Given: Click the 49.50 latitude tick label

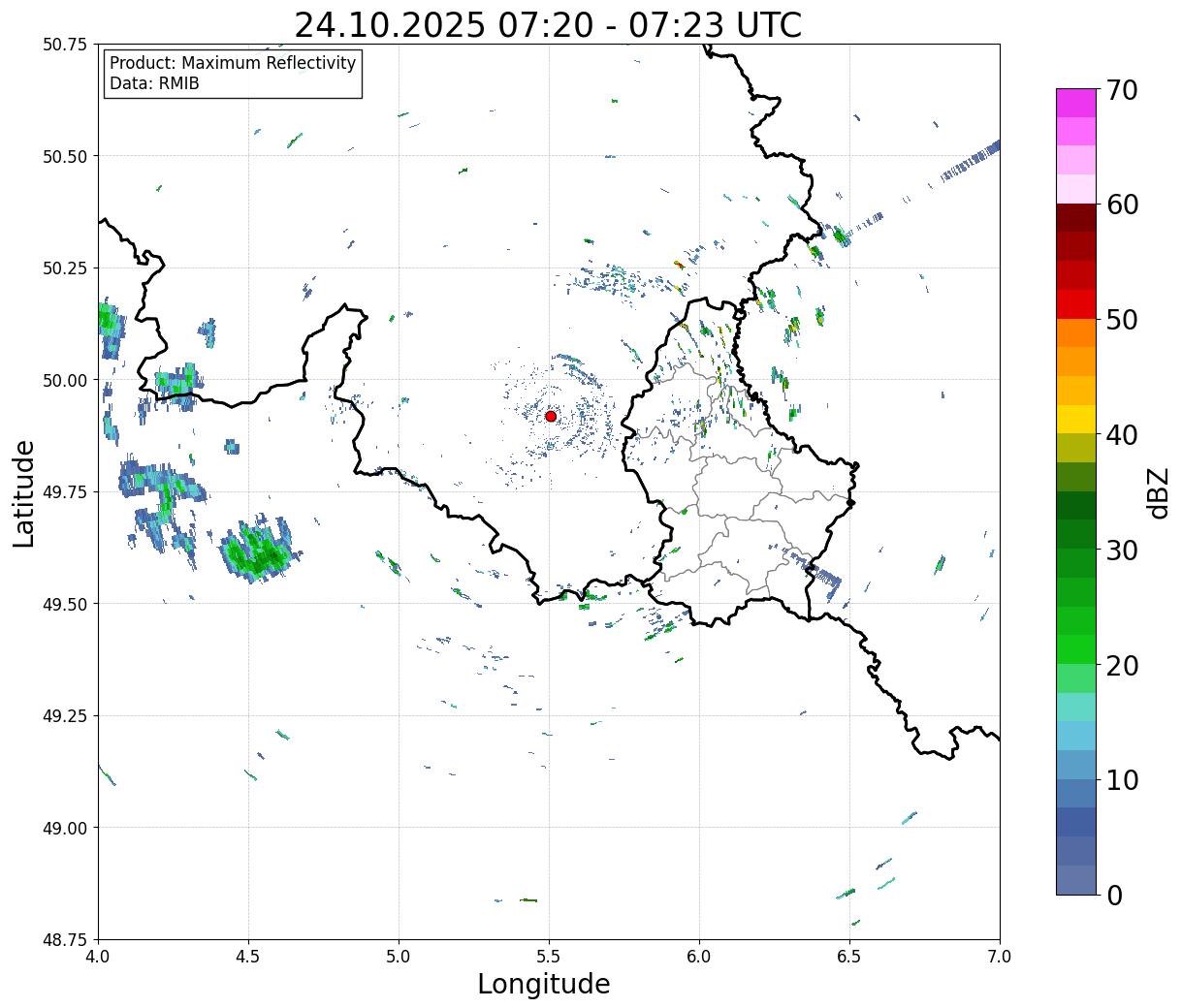Looking at the screenshot, I should (65, 604).
